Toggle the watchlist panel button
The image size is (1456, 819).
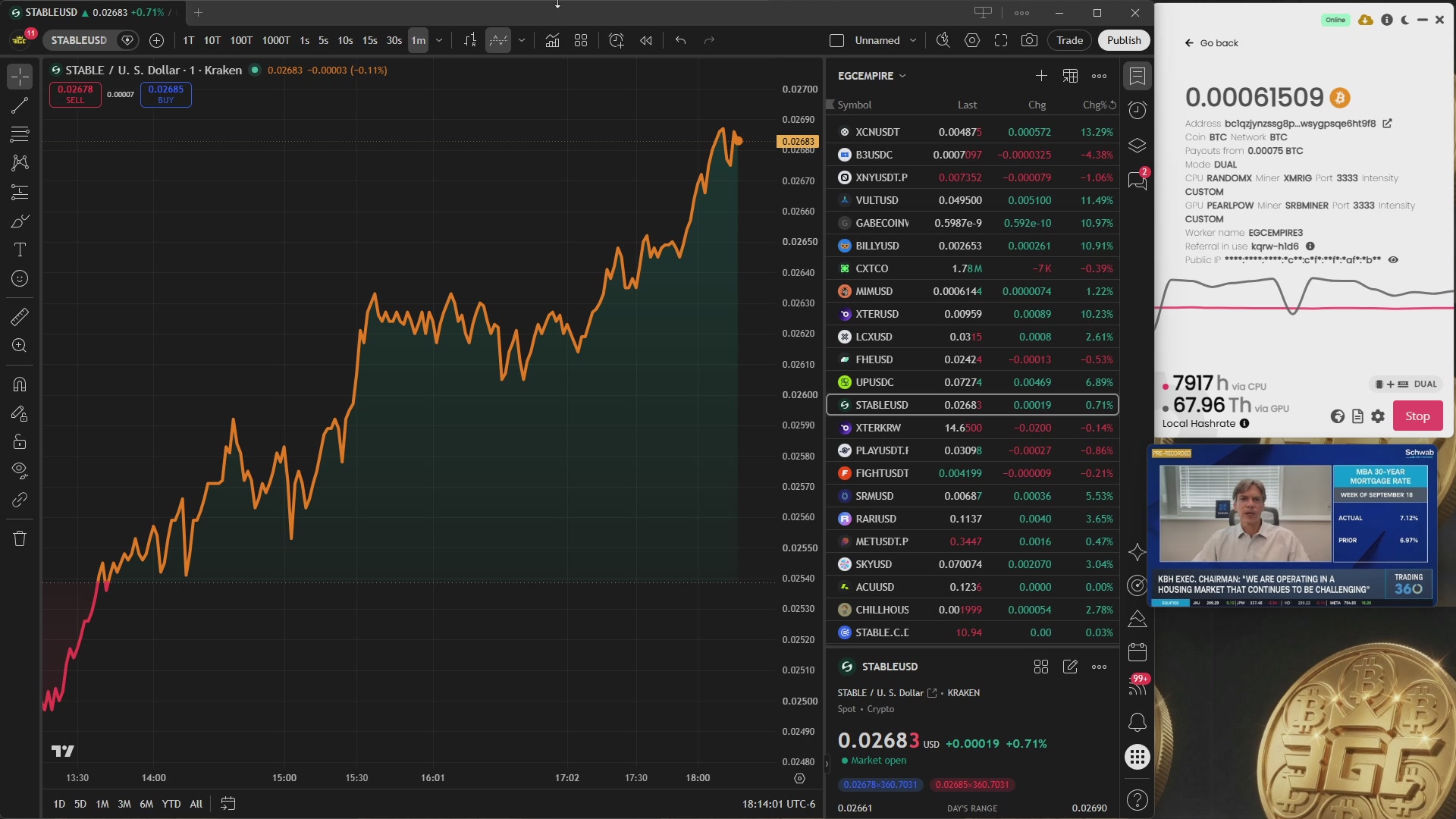tap(1137, 76)
